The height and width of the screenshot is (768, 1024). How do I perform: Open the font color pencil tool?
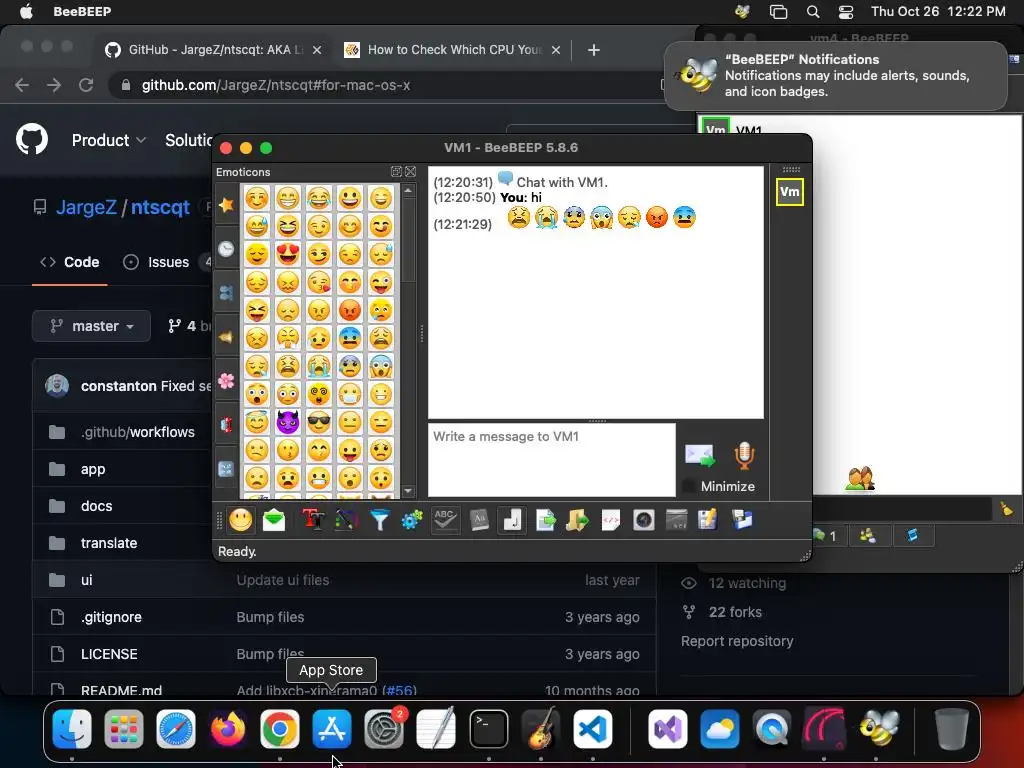pos(346,520)
